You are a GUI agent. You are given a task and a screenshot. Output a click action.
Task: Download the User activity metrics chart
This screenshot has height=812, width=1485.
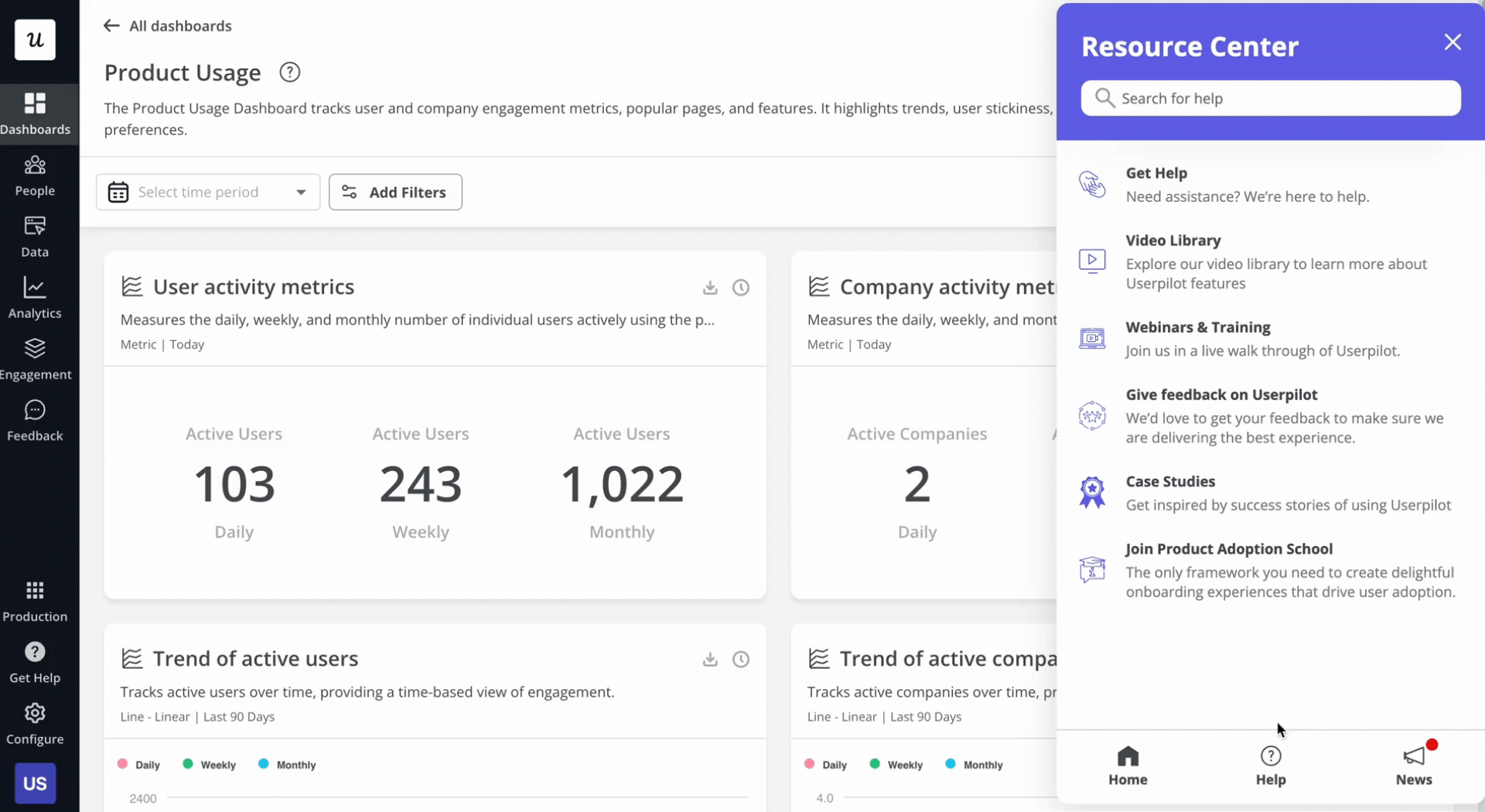(710, 287)
